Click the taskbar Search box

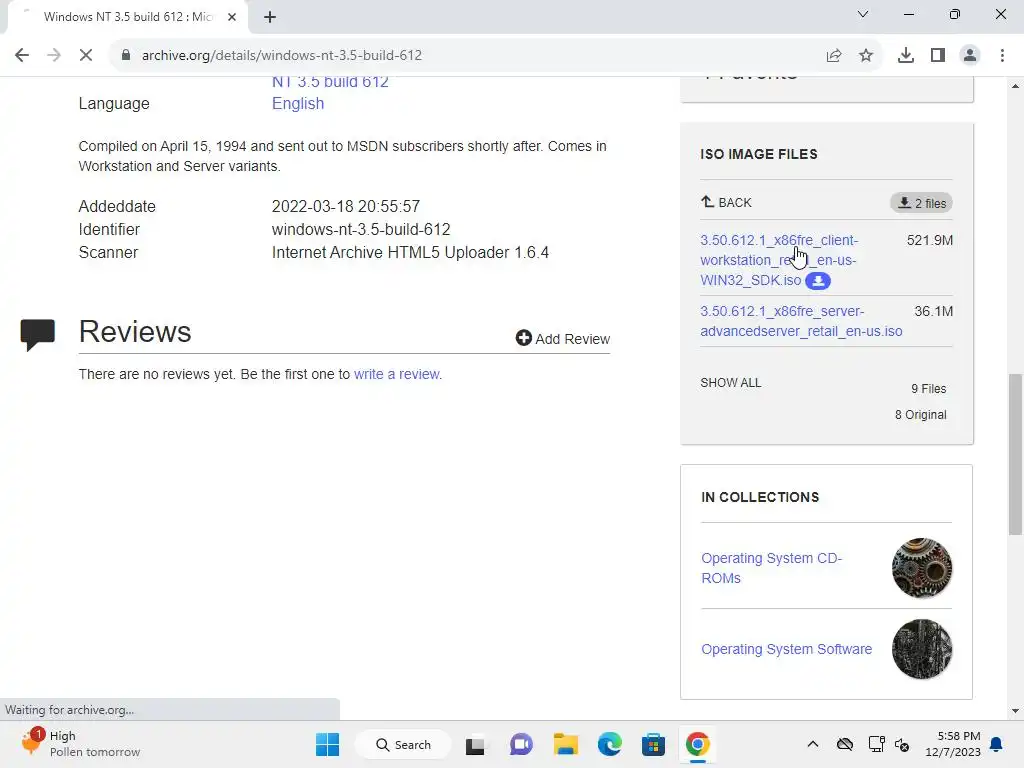403,744
